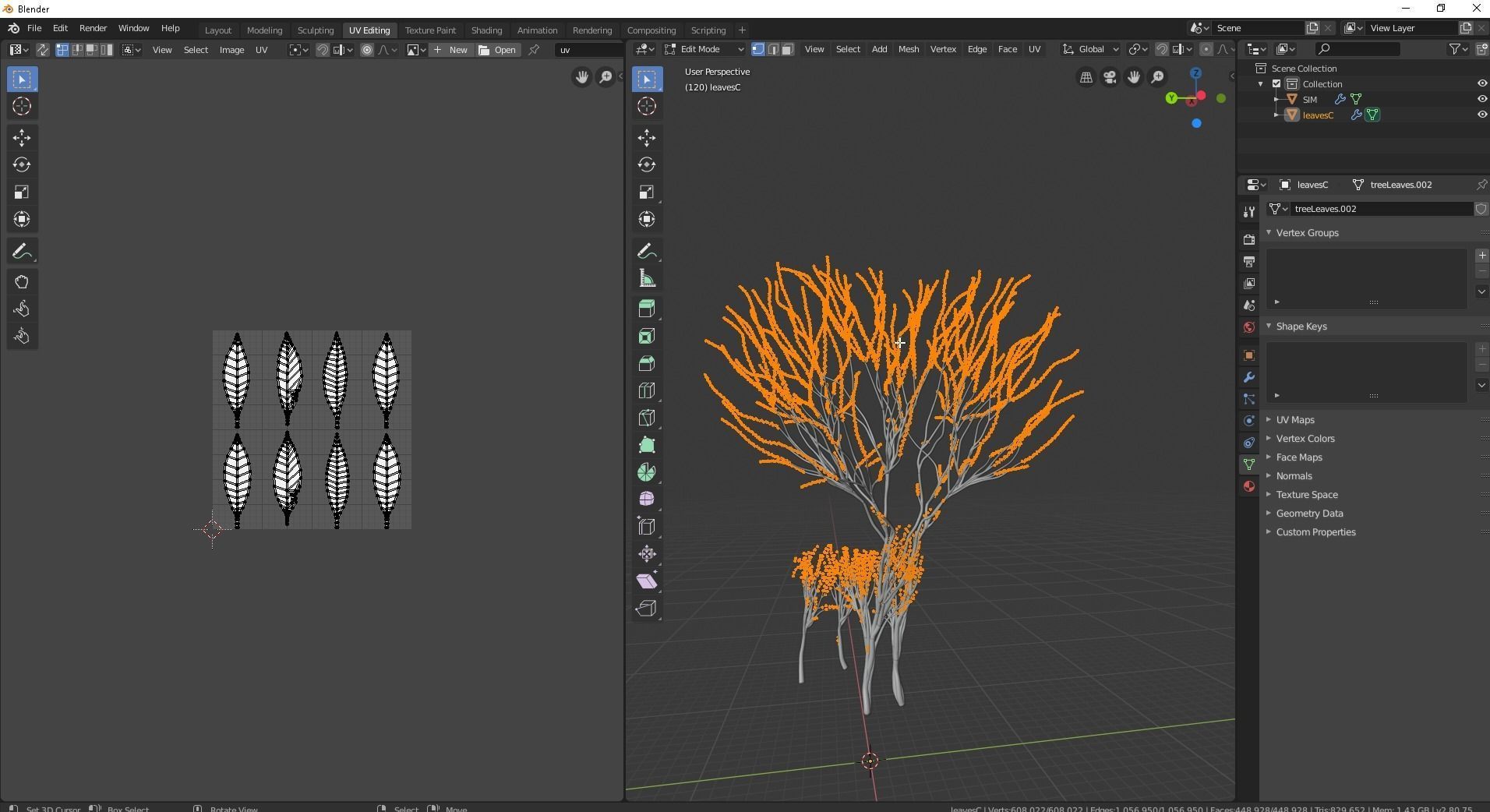Click Open image button in UV editor
The image size is (1490, 812).
click(497, 50)
